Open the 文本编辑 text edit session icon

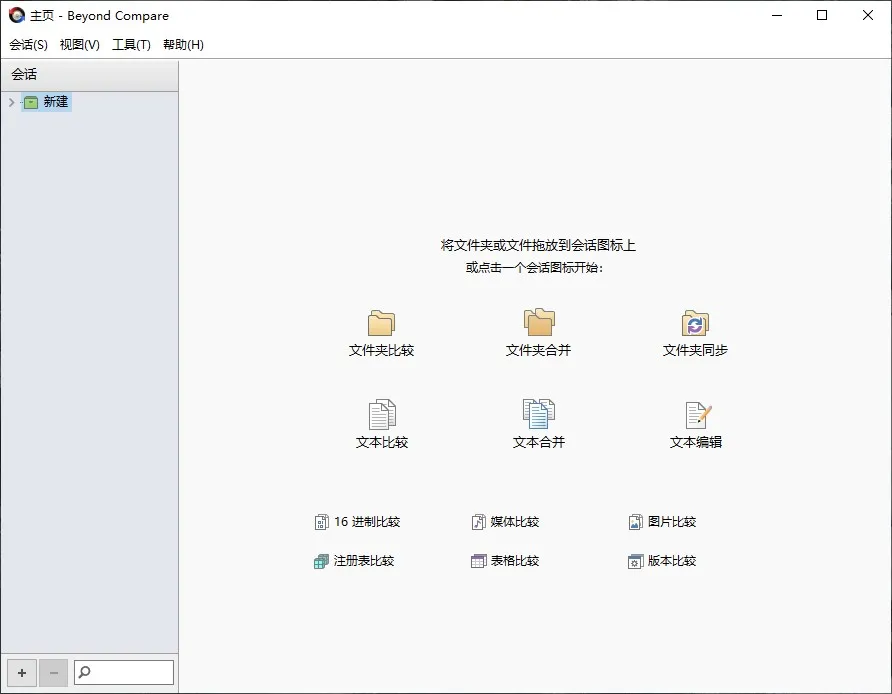tap(698, 415)
